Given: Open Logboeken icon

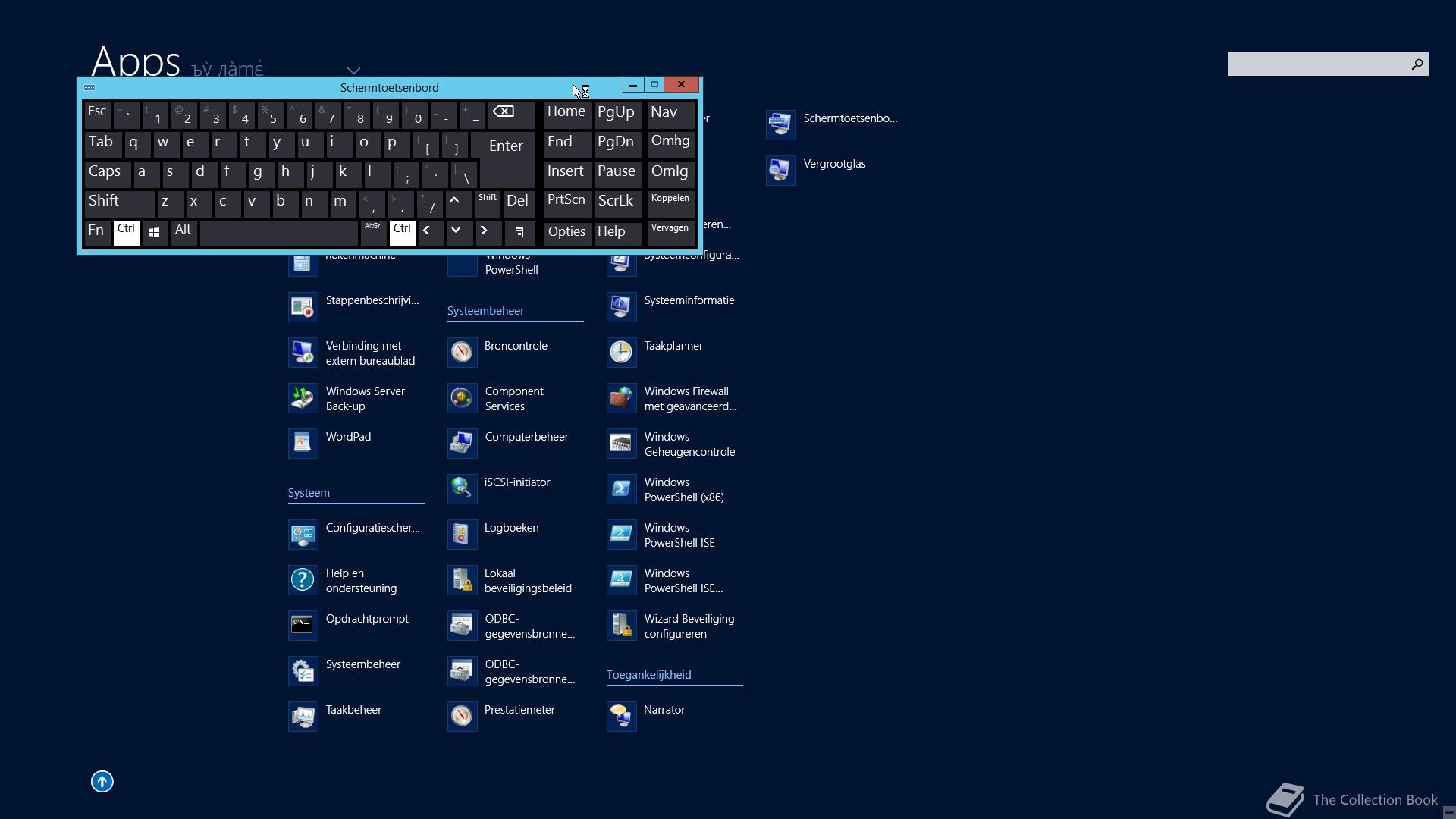Looking at the screenshot, I should tap(462, 534).
